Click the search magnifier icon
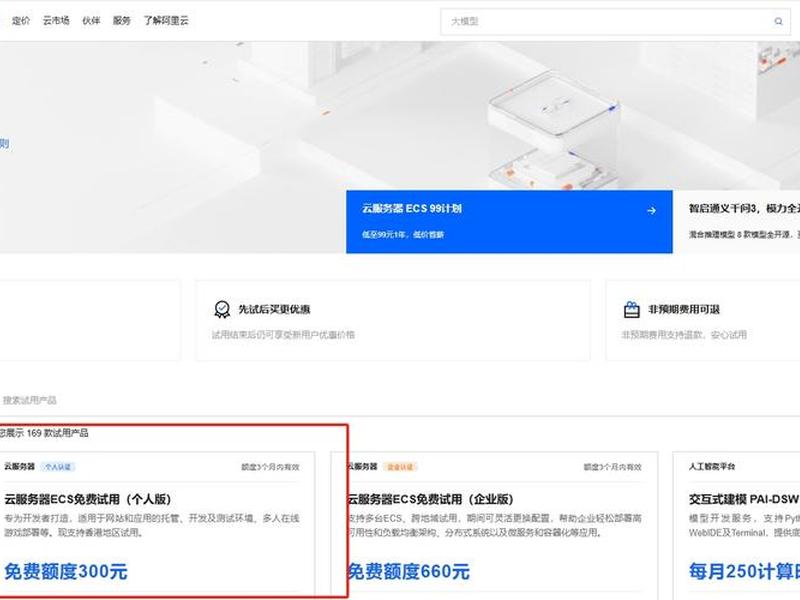This screenshot has height=600, width=800. tap(778, 21)
